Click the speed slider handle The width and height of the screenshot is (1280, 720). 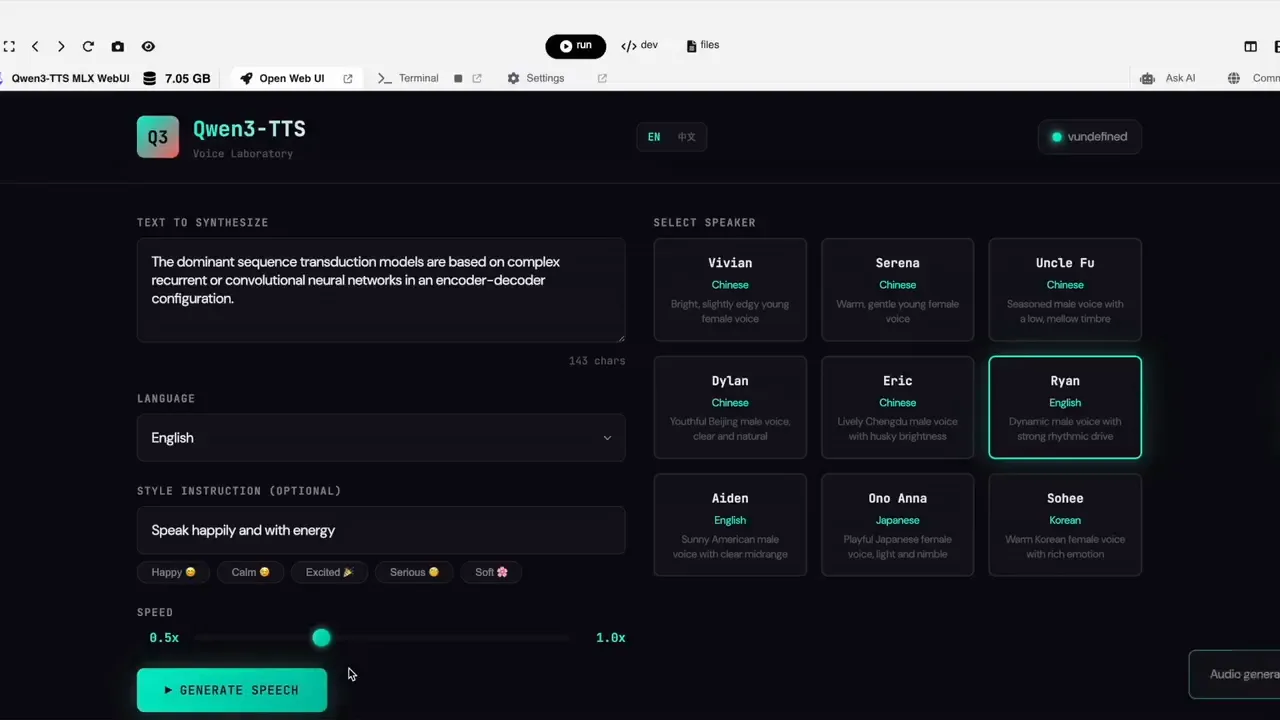point(321,637)
